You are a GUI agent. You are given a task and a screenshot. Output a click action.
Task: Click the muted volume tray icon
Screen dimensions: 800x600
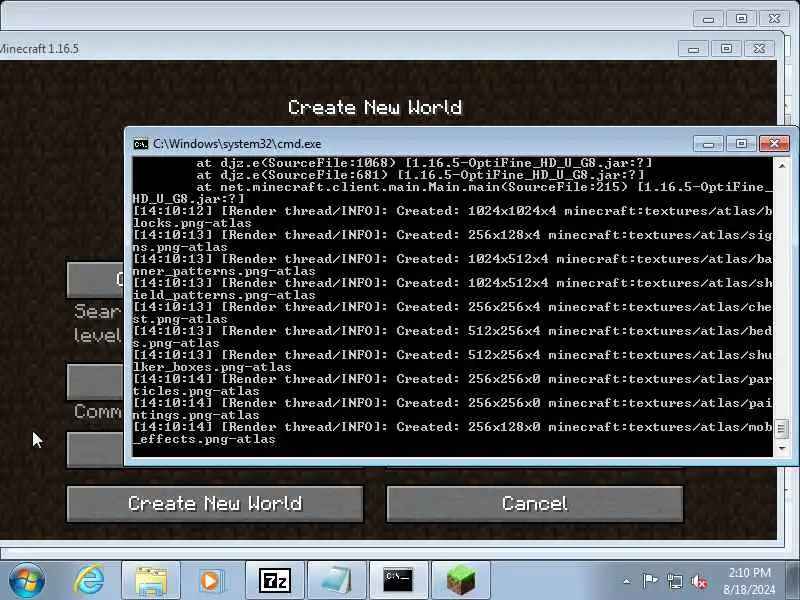click(699, 581)
